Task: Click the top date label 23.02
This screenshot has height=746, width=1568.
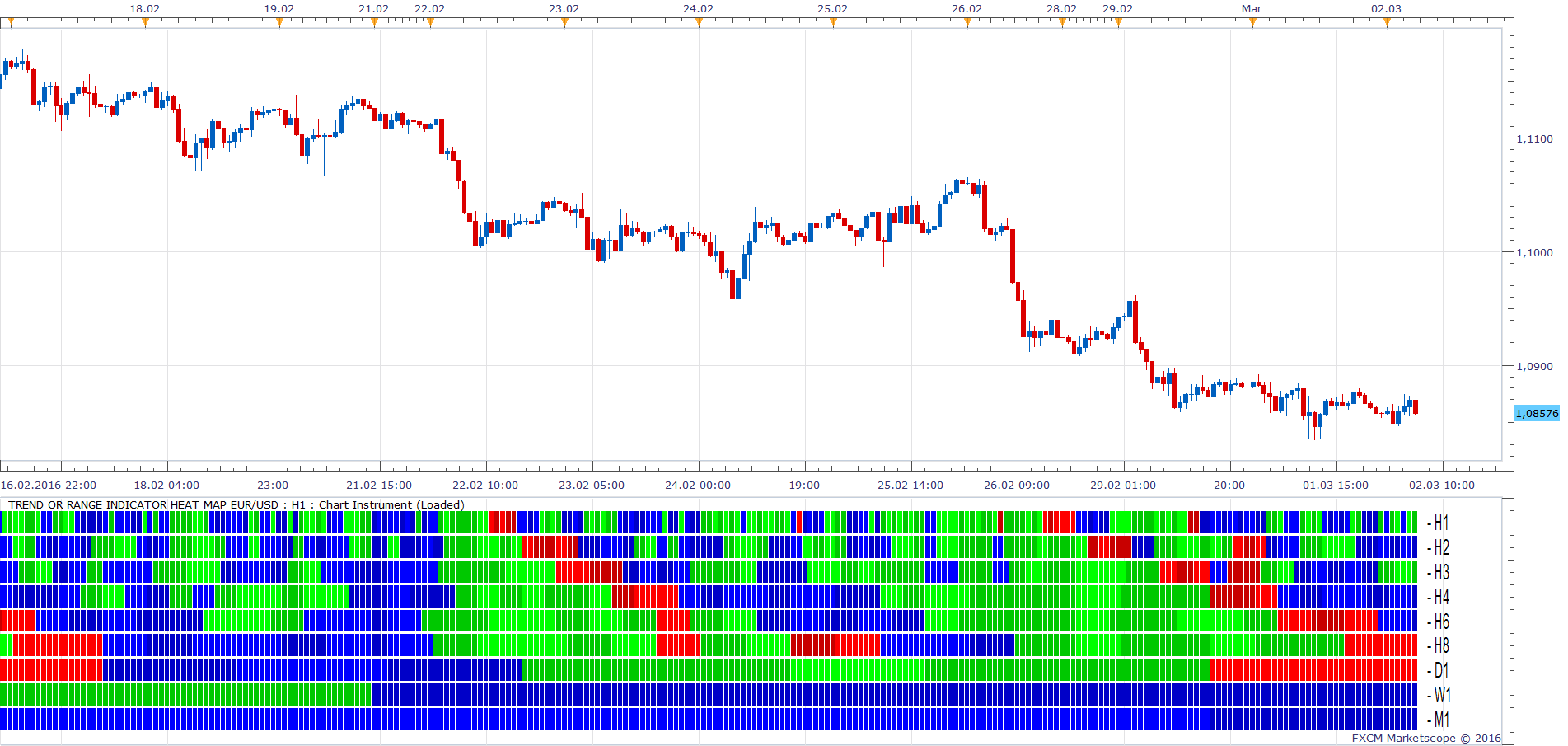Action: point(564,8)
